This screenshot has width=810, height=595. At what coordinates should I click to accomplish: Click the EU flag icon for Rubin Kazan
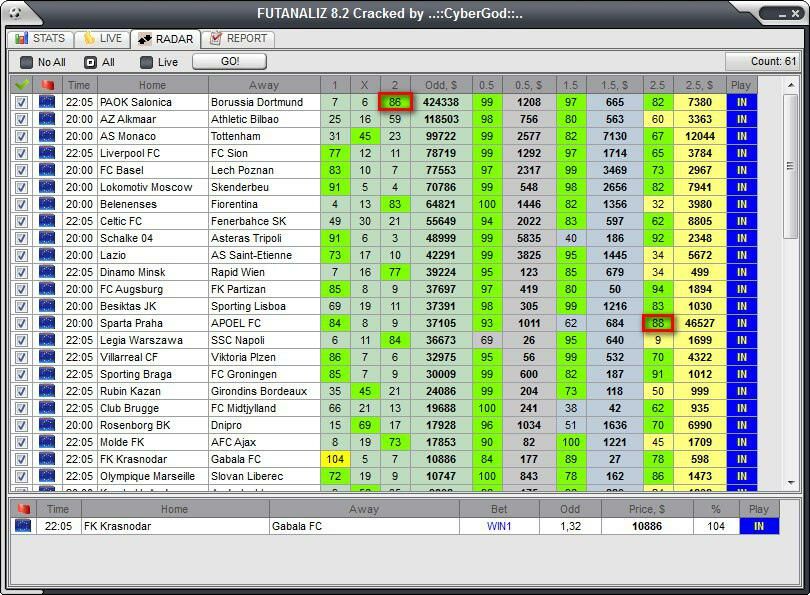coord(47,392)
